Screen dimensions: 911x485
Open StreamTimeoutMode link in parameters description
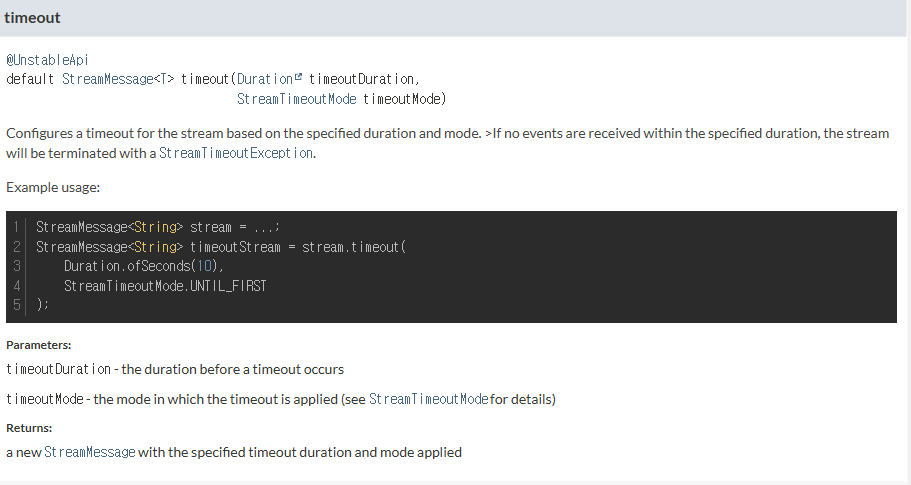click(x=428, y=399)
